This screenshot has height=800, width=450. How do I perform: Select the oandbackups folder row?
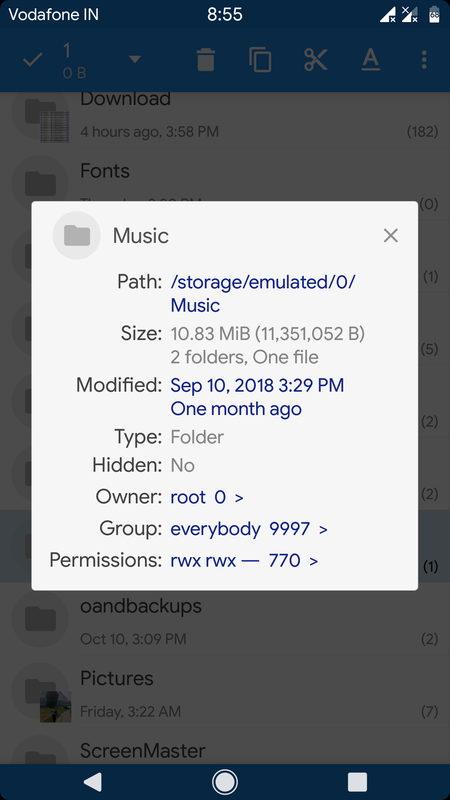tap(225, 620)
